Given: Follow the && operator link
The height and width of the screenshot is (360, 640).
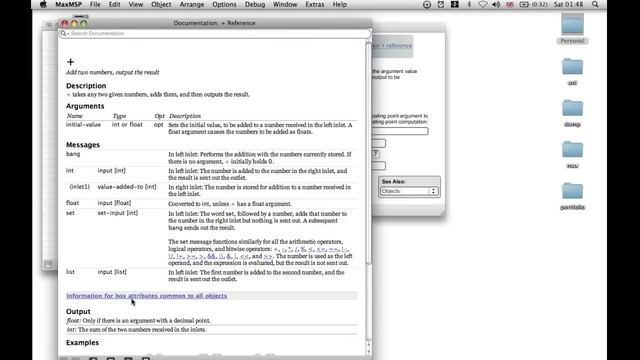Looking at the screenshot, I should [x=211, y=256].
